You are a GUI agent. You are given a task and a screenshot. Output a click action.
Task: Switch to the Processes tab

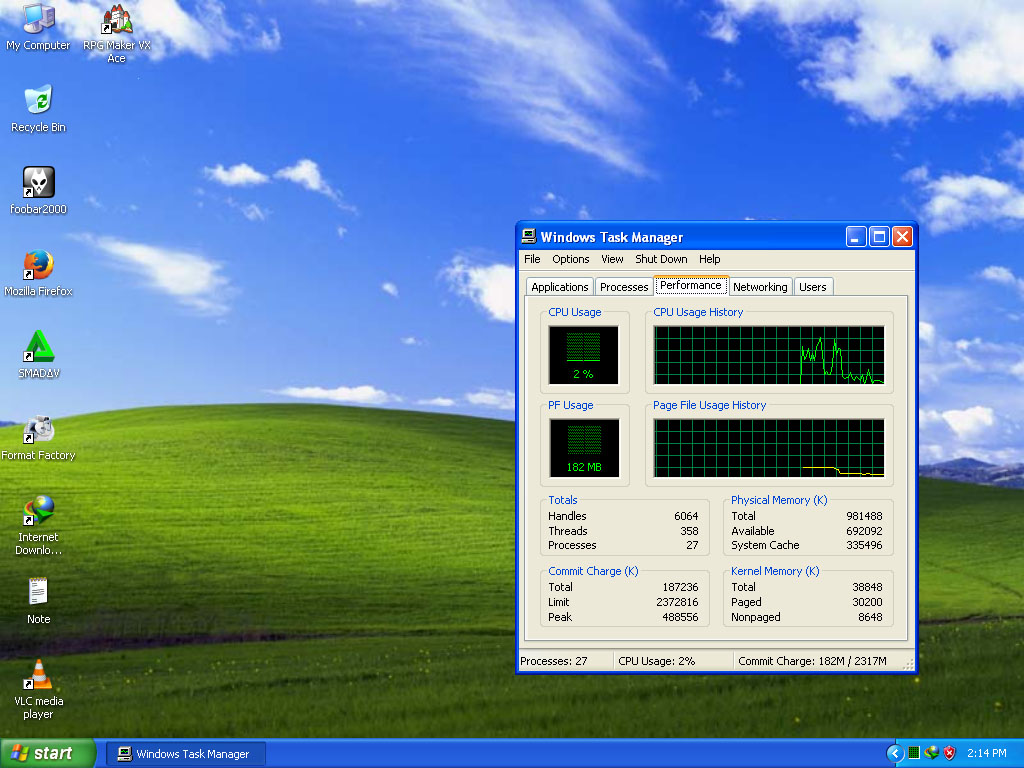(624, 287)
